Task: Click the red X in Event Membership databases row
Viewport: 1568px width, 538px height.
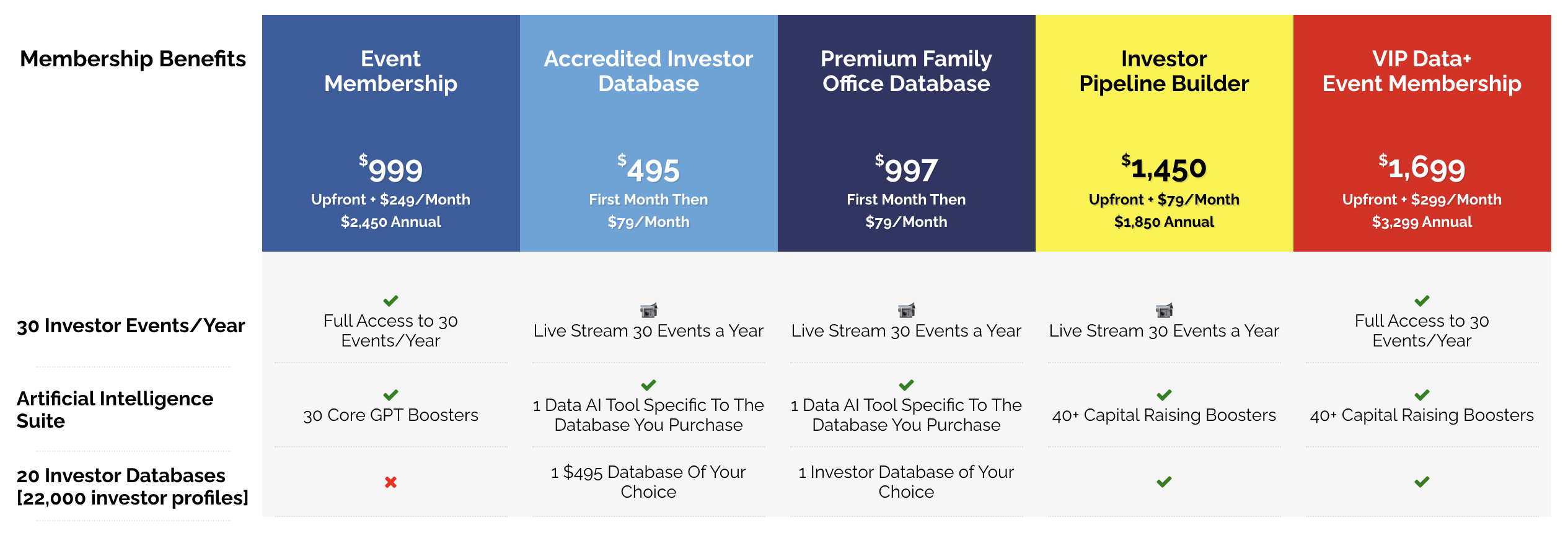Action: pyautogui.click(x=390, y=482)
